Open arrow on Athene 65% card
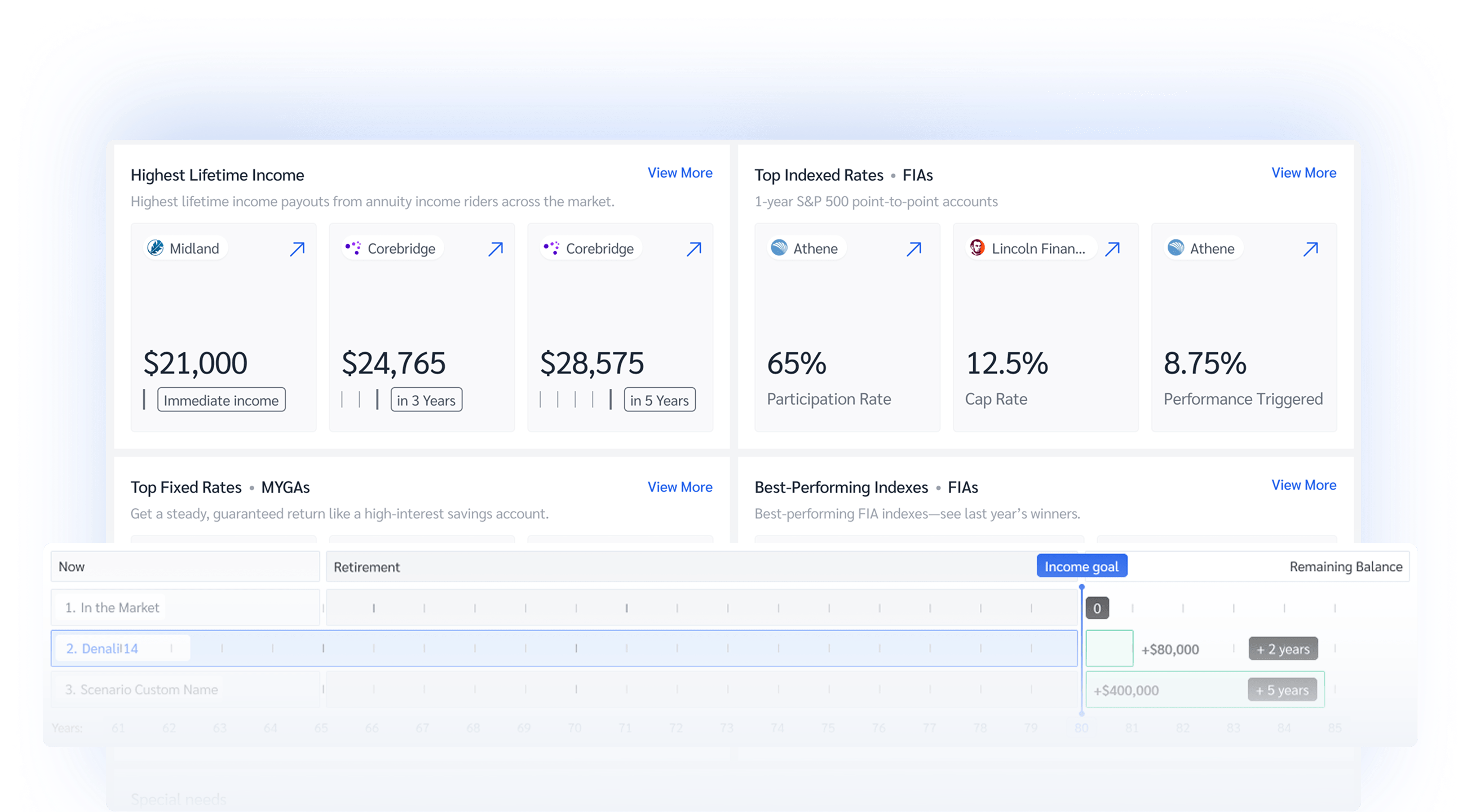The image size is (1467, 812). click(913, 249)
